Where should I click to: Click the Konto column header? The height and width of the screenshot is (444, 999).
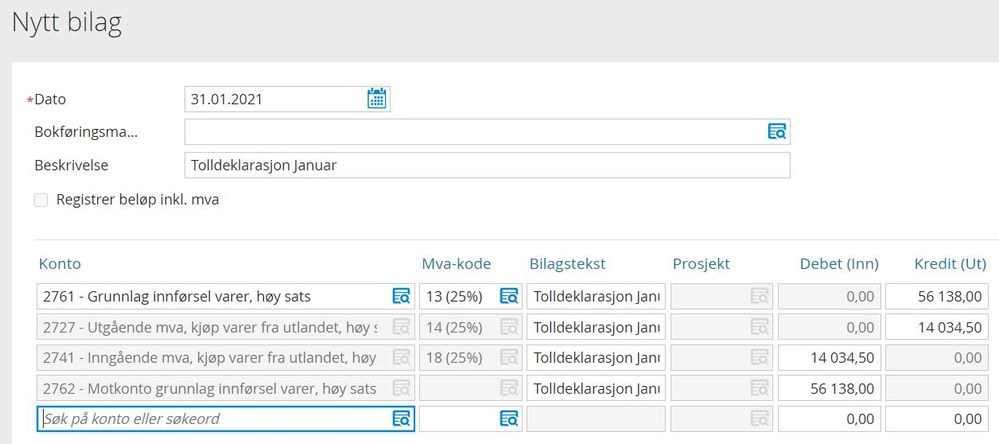[x=60, y=264]
